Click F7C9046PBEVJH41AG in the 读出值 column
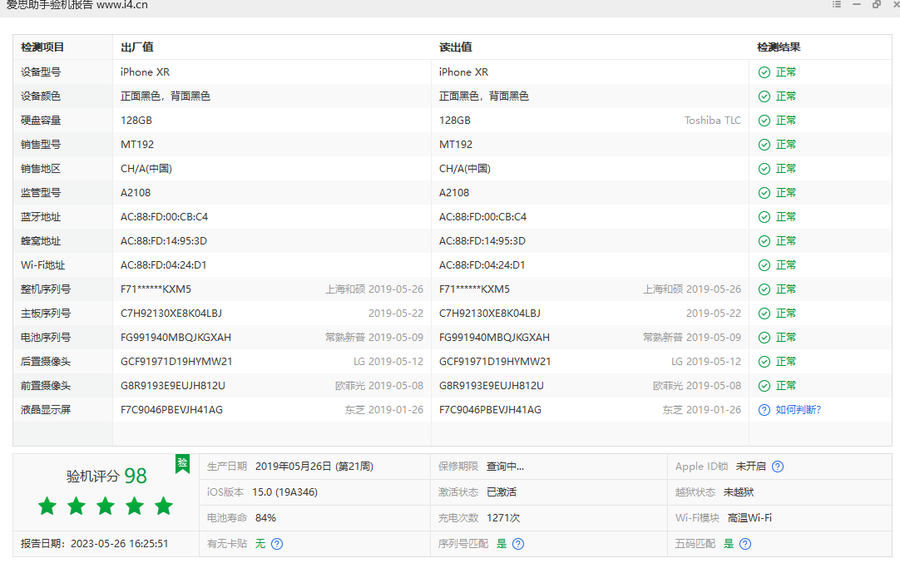 point(490,410)
